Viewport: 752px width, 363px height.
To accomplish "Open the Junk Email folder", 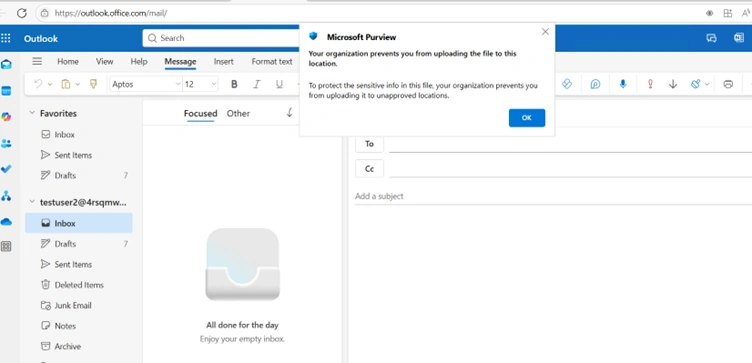I will pos(79,305).
